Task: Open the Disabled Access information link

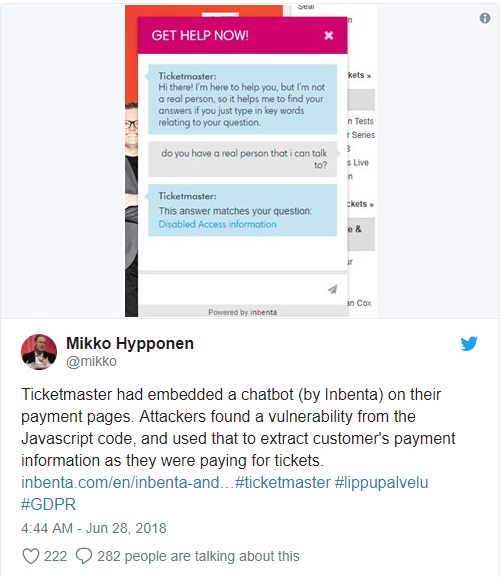Action: (217, 224)
